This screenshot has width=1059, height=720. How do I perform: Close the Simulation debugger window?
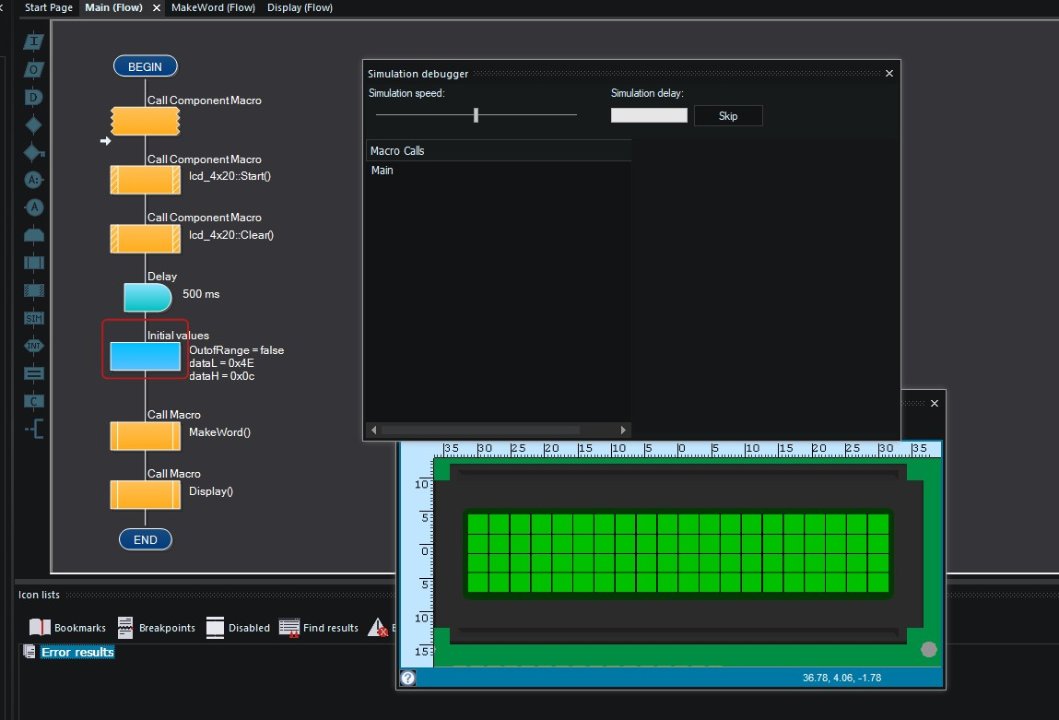pyautogui.click(x=889, y=73)
